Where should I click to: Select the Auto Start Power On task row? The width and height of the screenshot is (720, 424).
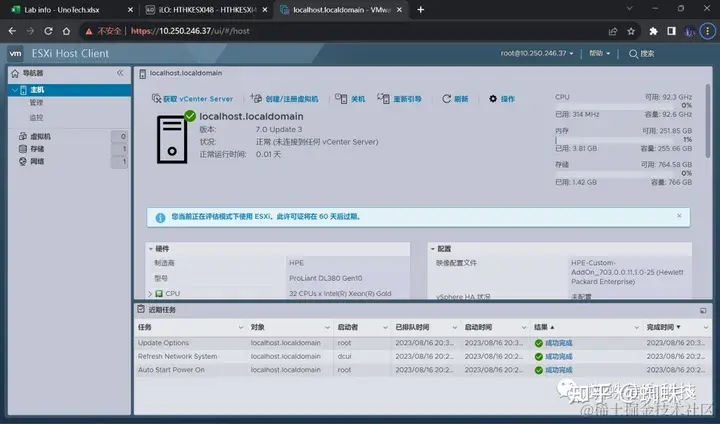423,370
